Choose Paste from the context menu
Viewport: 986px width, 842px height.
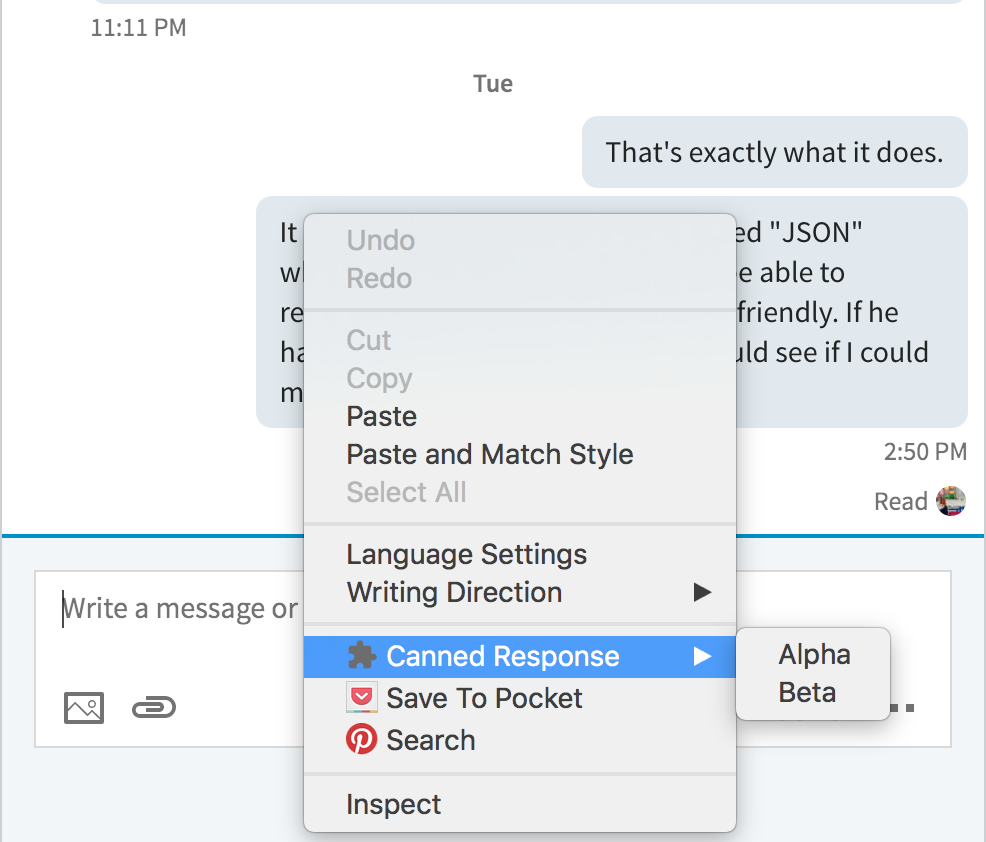(x=381, y=416)
